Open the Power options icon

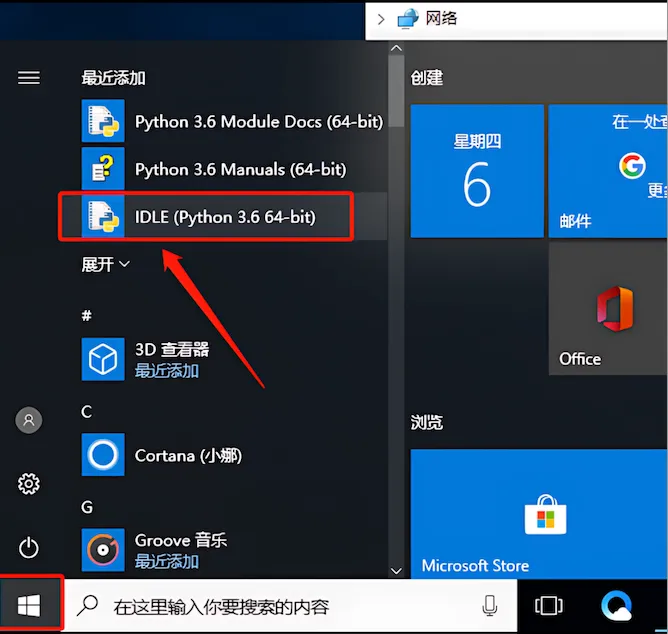(29, 548)
